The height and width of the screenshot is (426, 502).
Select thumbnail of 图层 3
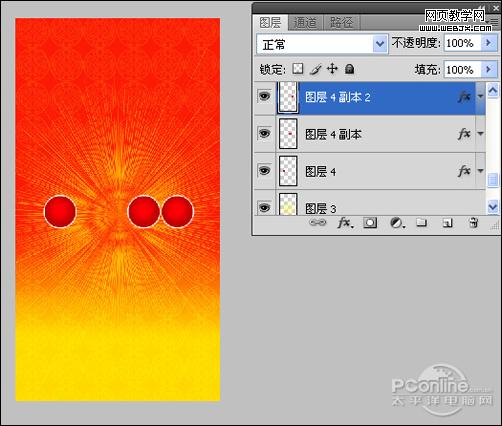288,204
